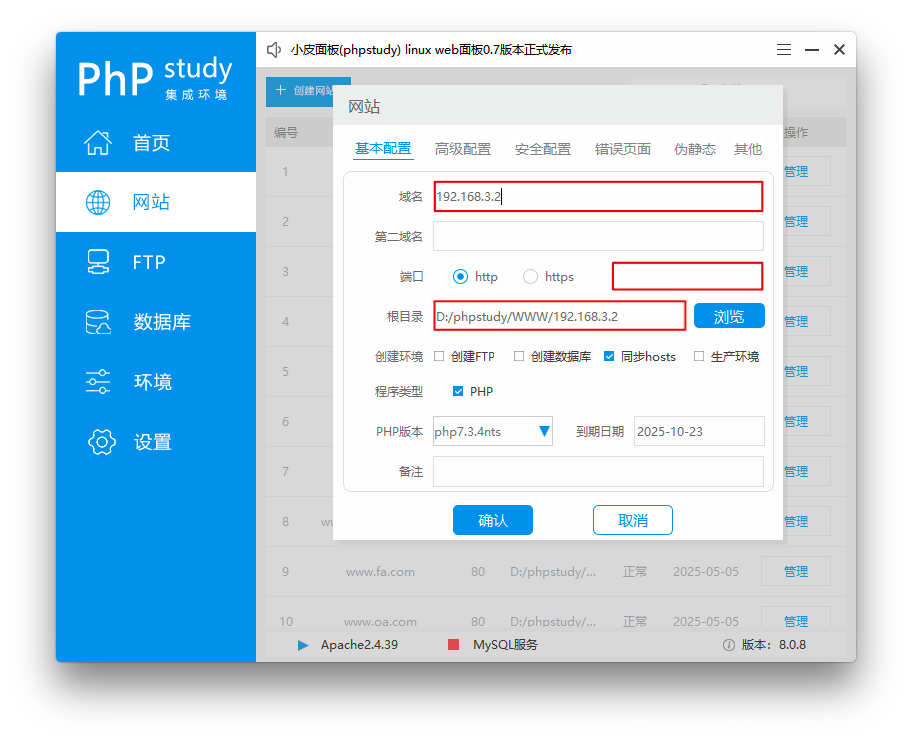This screenshot has width=912, height=742.
Task: Click 管理 for row 9 www.fa.com
Action: (795, 572)
